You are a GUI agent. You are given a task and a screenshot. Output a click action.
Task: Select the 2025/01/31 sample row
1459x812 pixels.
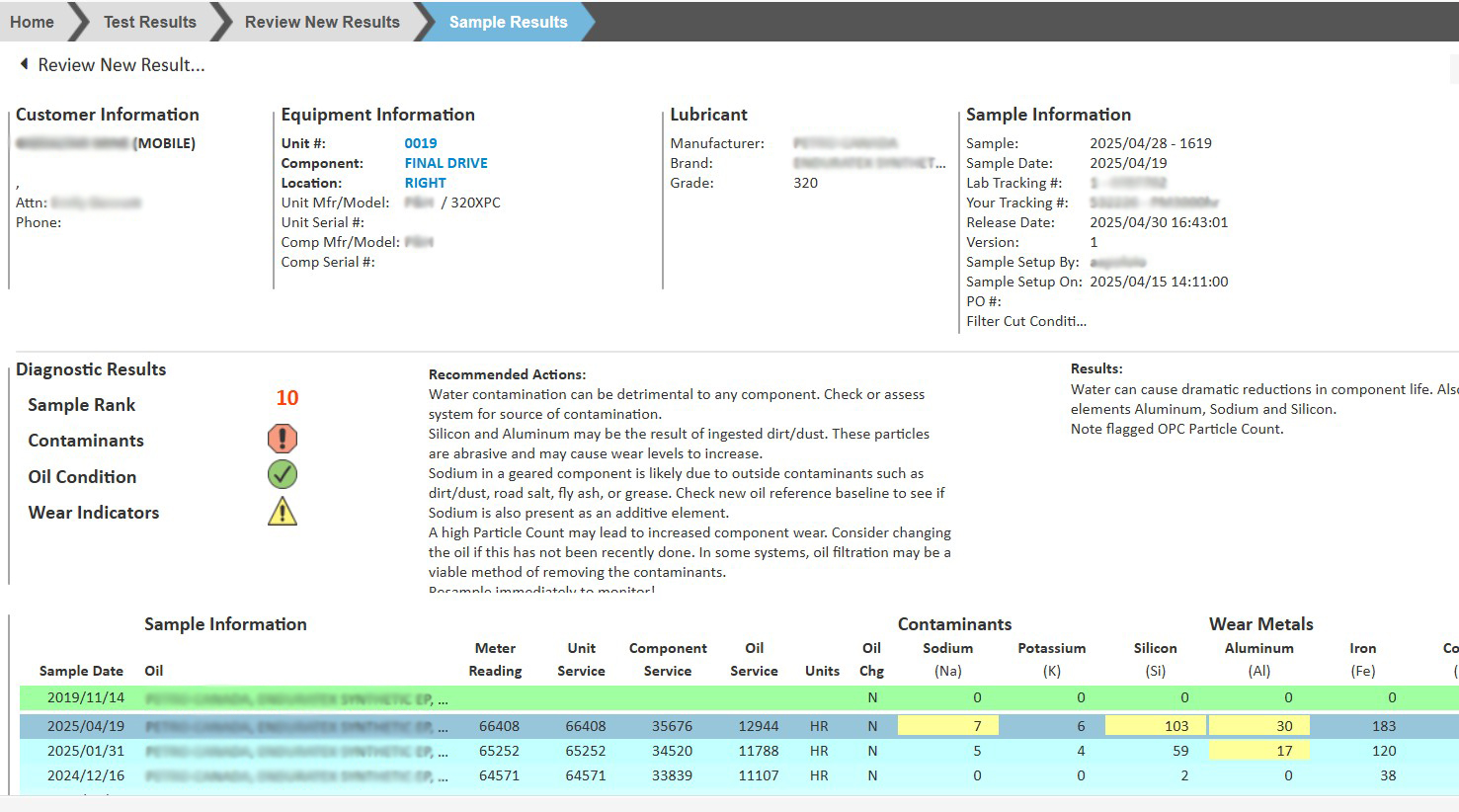pyautogui.click(x=85, y=751)
